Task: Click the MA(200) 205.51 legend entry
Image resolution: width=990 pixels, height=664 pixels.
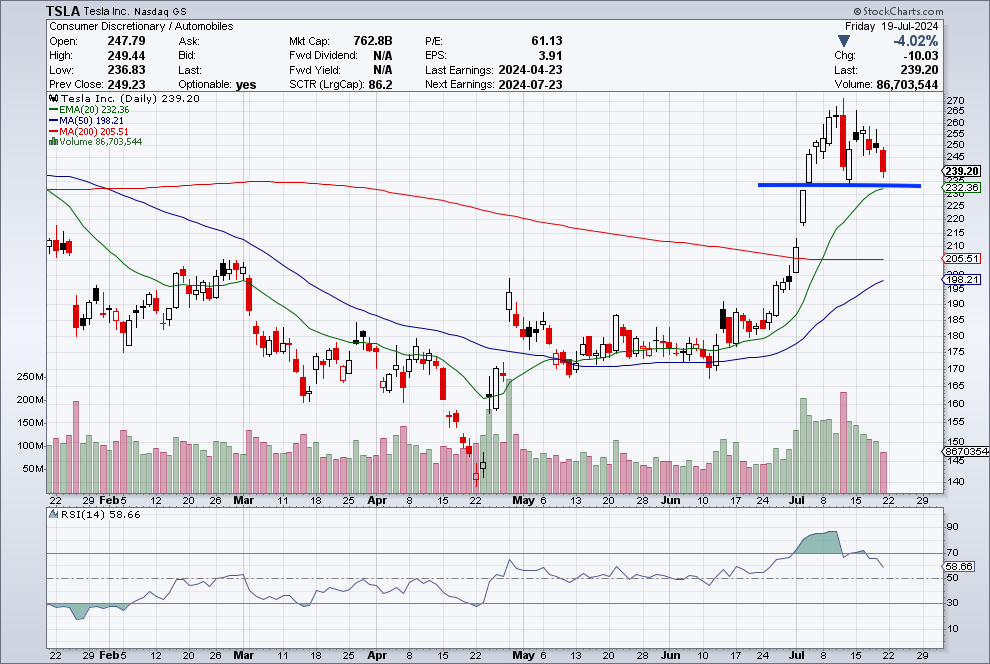Action: (89, 131)
